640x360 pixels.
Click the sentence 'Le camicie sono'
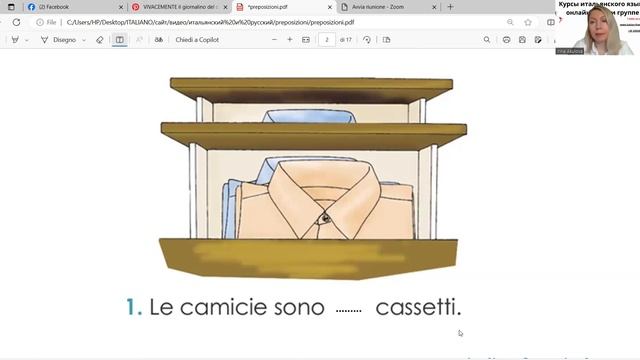click(x=237, y=307)
